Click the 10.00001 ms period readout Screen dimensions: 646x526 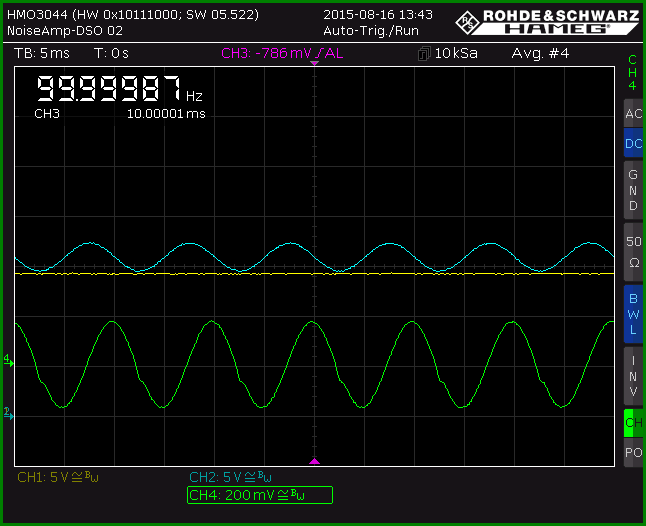(166, 114)
